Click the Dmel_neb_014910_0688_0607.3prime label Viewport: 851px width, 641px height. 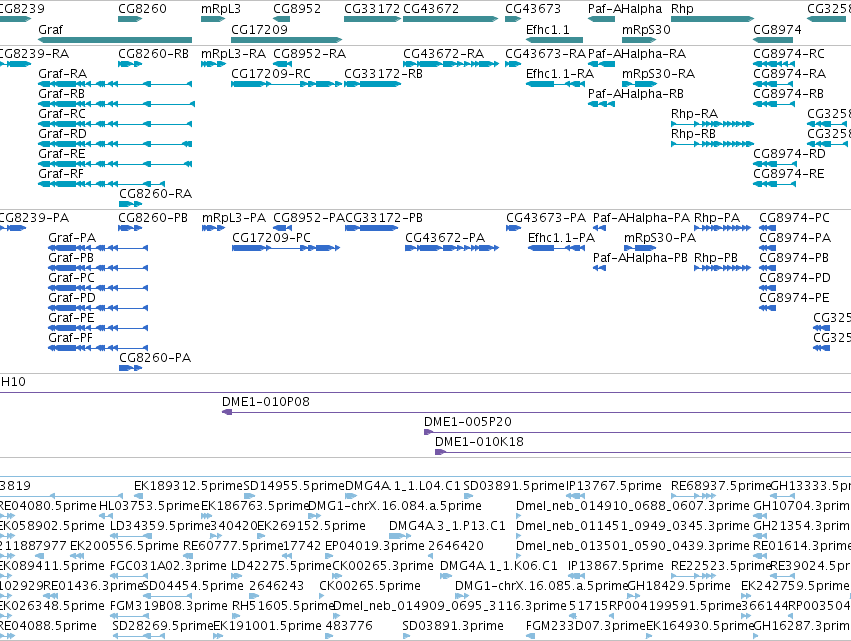(632, 506)
